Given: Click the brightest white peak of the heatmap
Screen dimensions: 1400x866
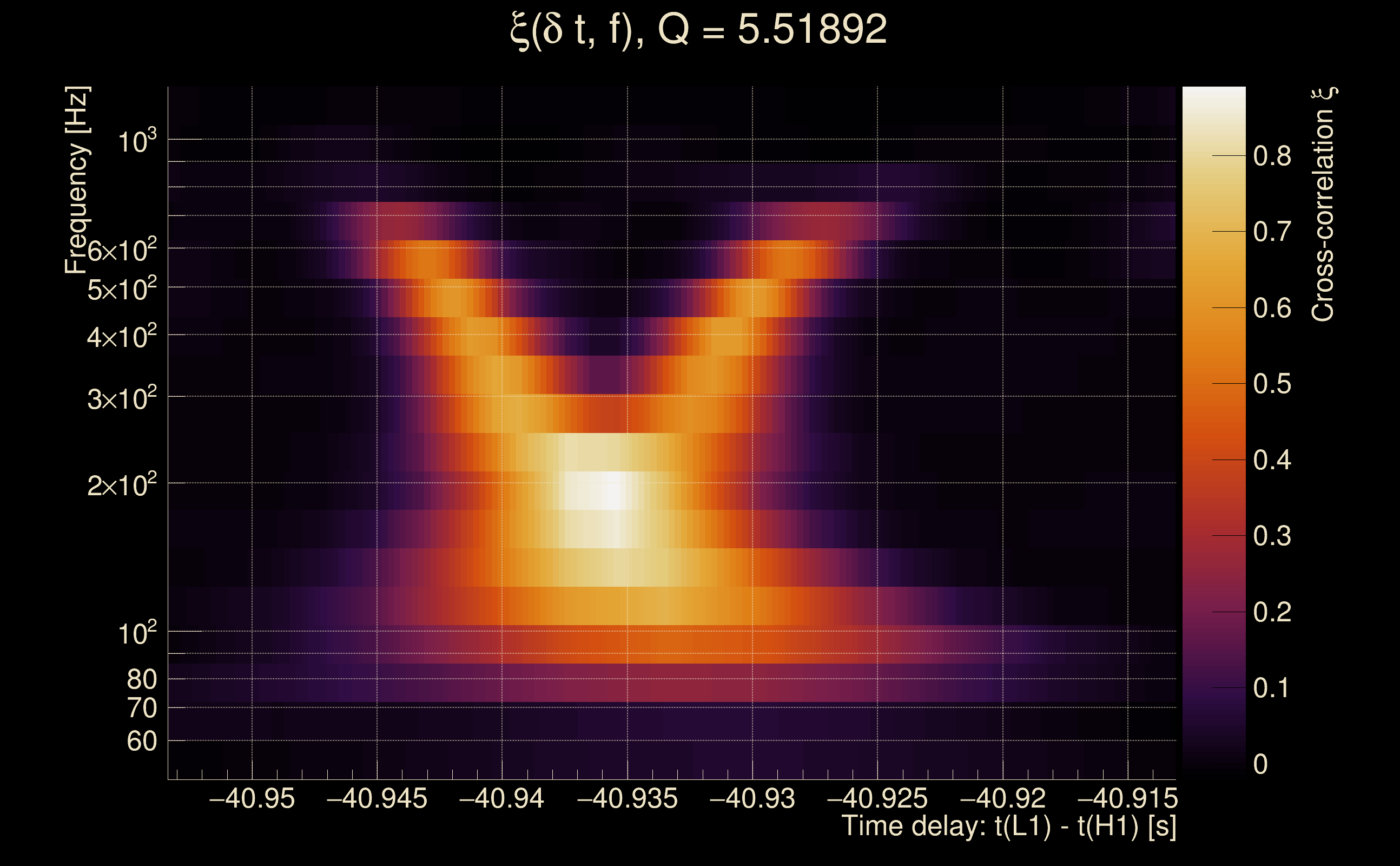Looking at the screenshot, I should coord(613,491).
